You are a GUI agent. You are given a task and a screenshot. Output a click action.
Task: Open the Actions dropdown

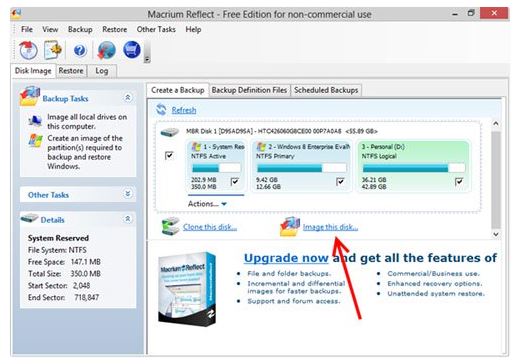tap(207, 204)
